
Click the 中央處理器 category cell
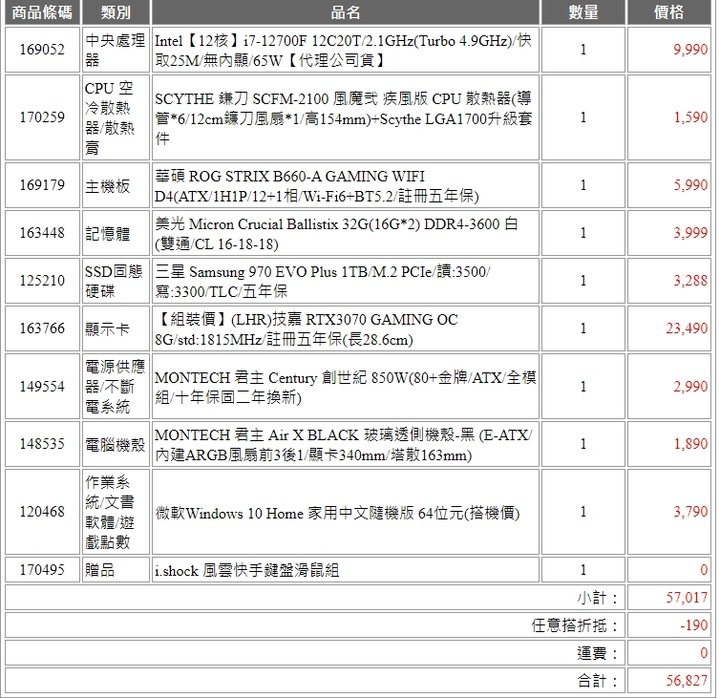(x=116, y=50)
